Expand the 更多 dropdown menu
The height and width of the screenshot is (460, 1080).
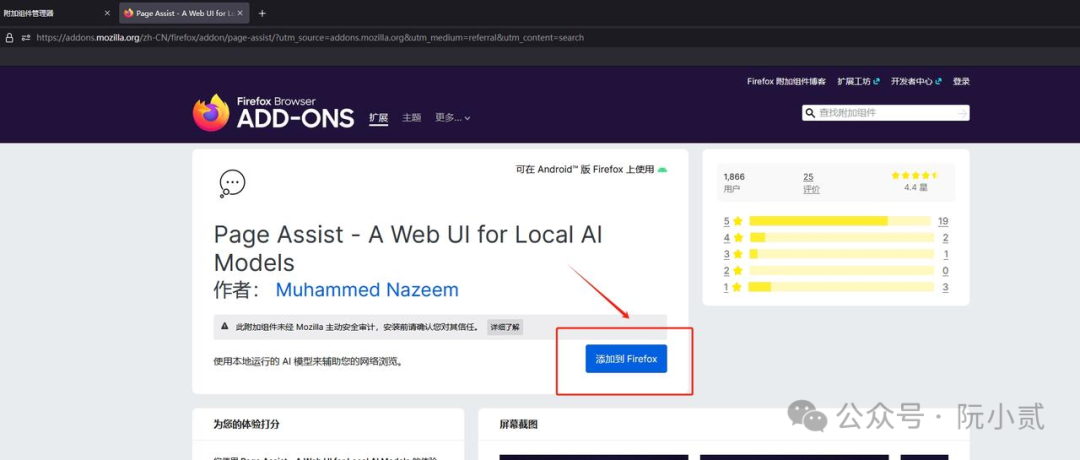[453, 118]
